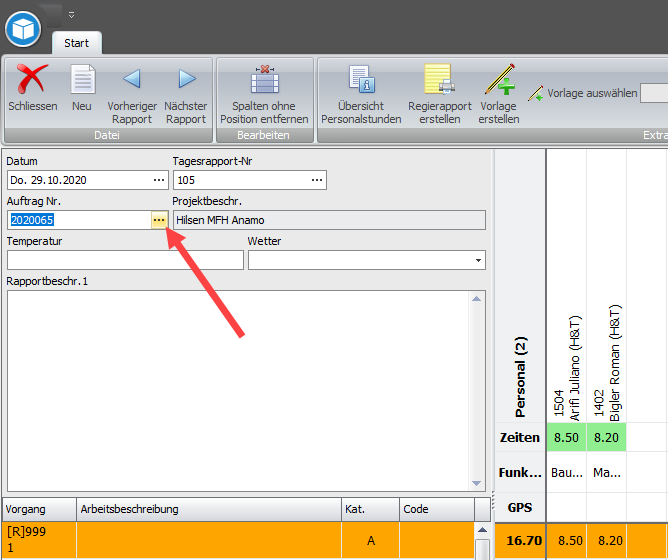The image size is (668, 560).
Task: Click the green Zeiten cell 8.50
Action: tap(567, 438)
